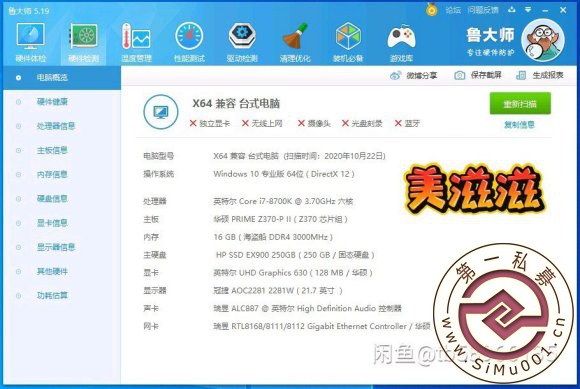The width and height of the screenshot is (580, 389).
Task: Select 硬件检测 hardware detection icon
Action: [x=84, y=37]
